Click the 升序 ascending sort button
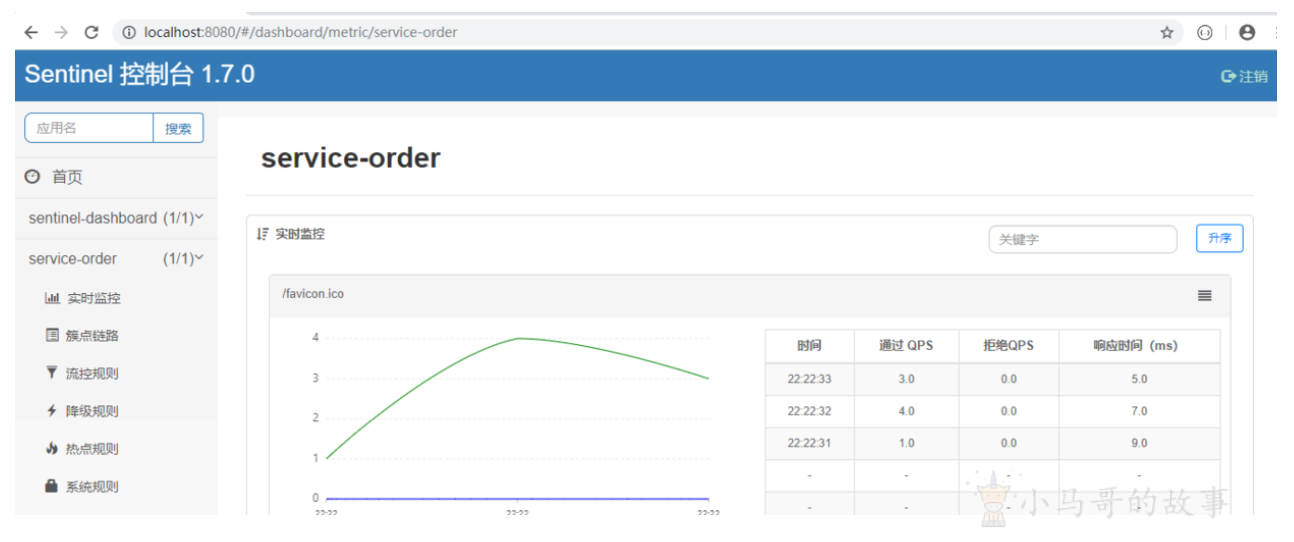Image resolution: width=1294 pixels, height=542 pixels. coord(1219,238)
